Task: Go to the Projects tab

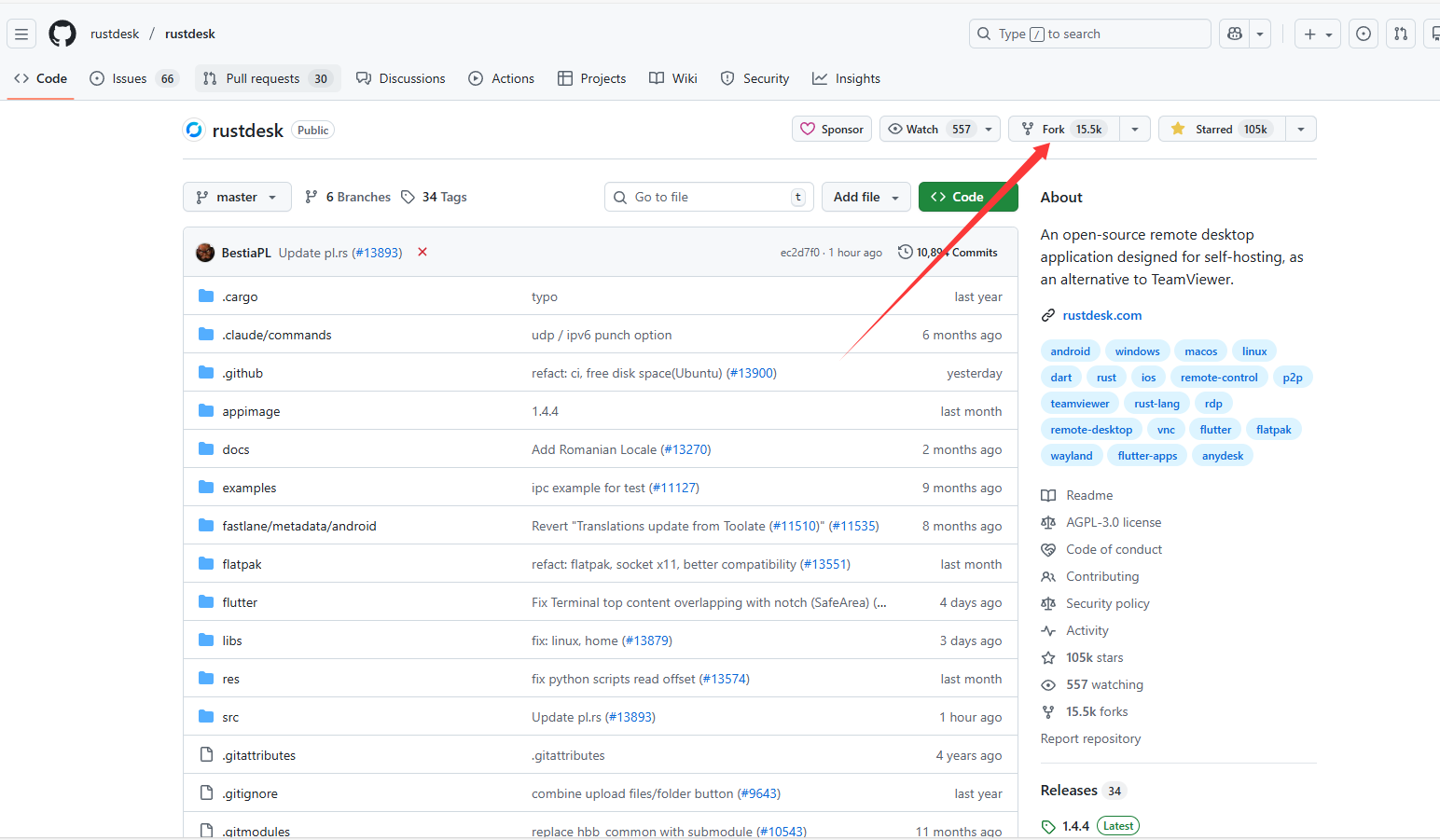Action: click(592, 78)
